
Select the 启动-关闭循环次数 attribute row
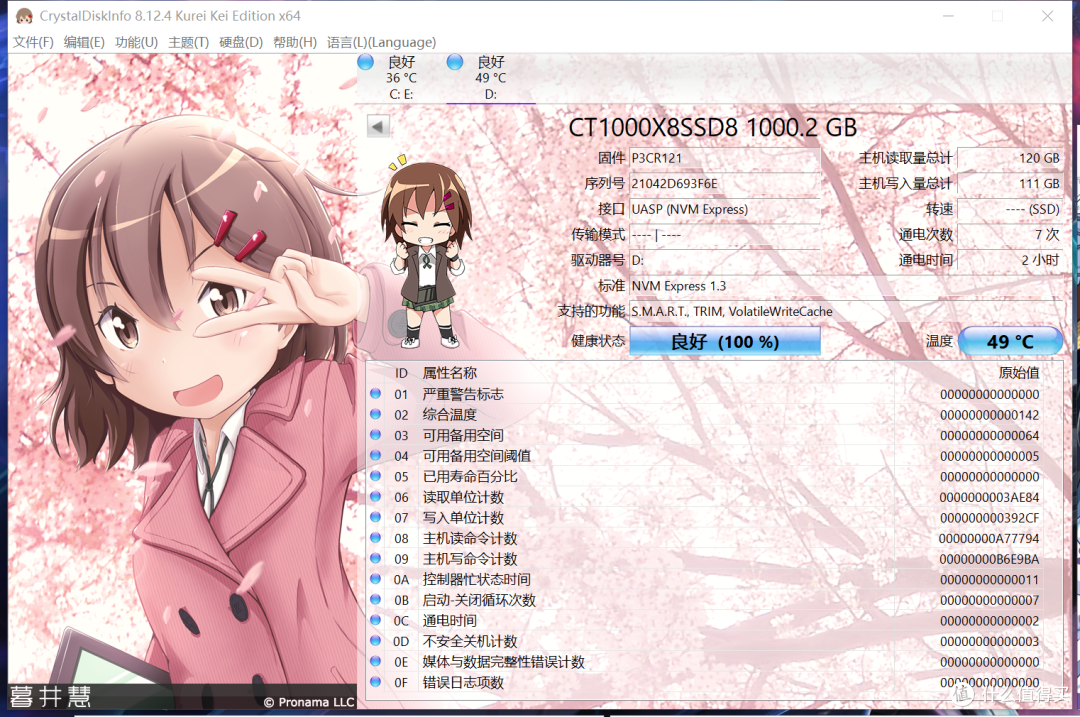[705, 600]
